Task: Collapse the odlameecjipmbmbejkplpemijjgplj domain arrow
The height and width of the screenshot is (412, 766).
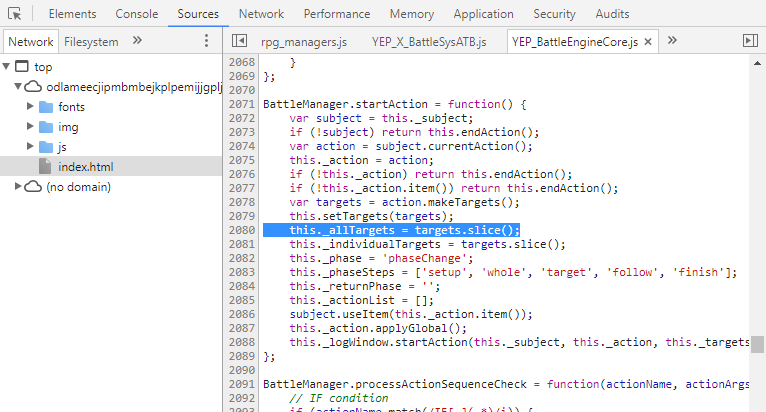Action: pyautogui.click(x=18, y=86)
